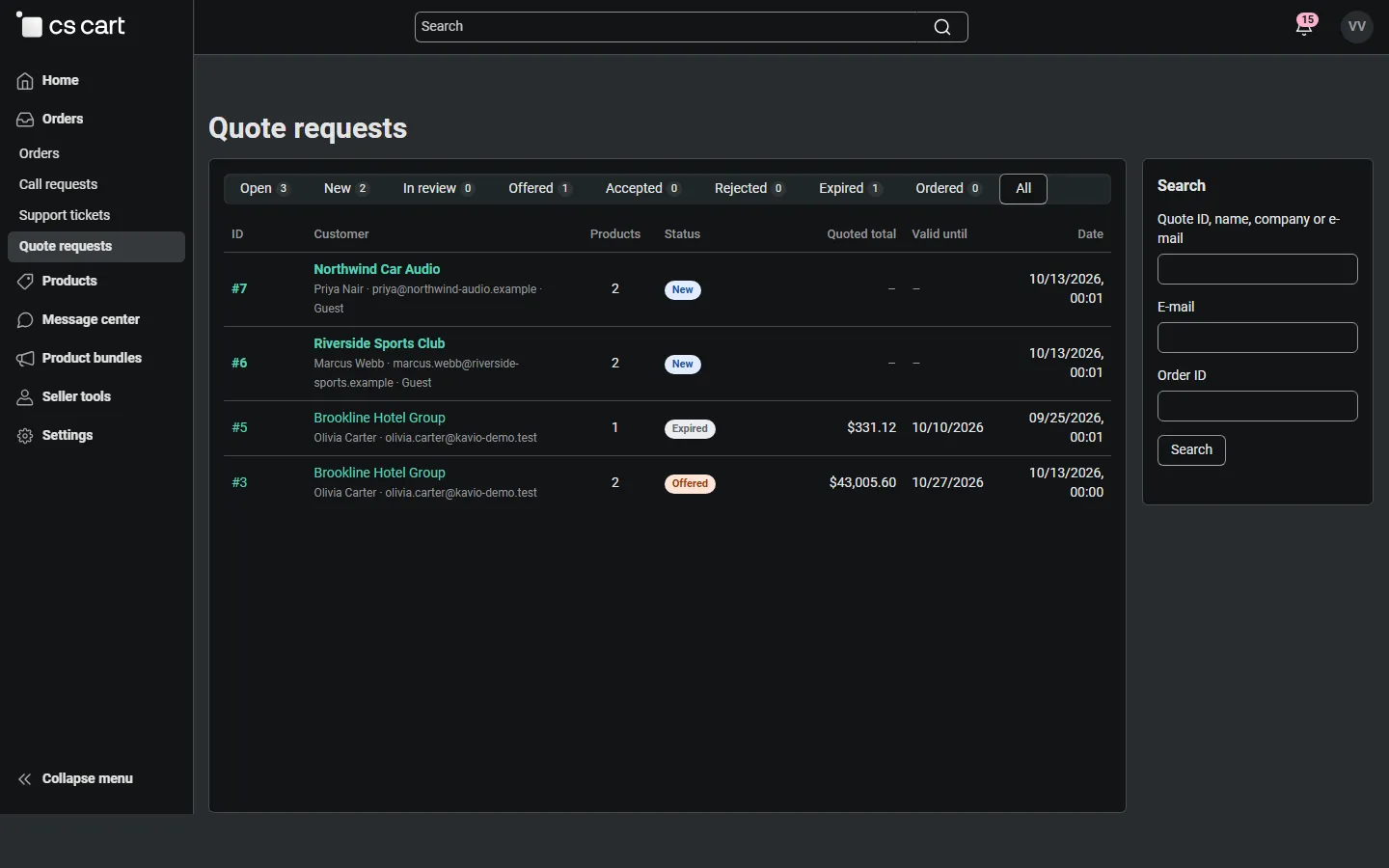This screenshot has height=868, width=1389.
Task: Click the Search button in the search panel
Action: [x=1192, y=450]
